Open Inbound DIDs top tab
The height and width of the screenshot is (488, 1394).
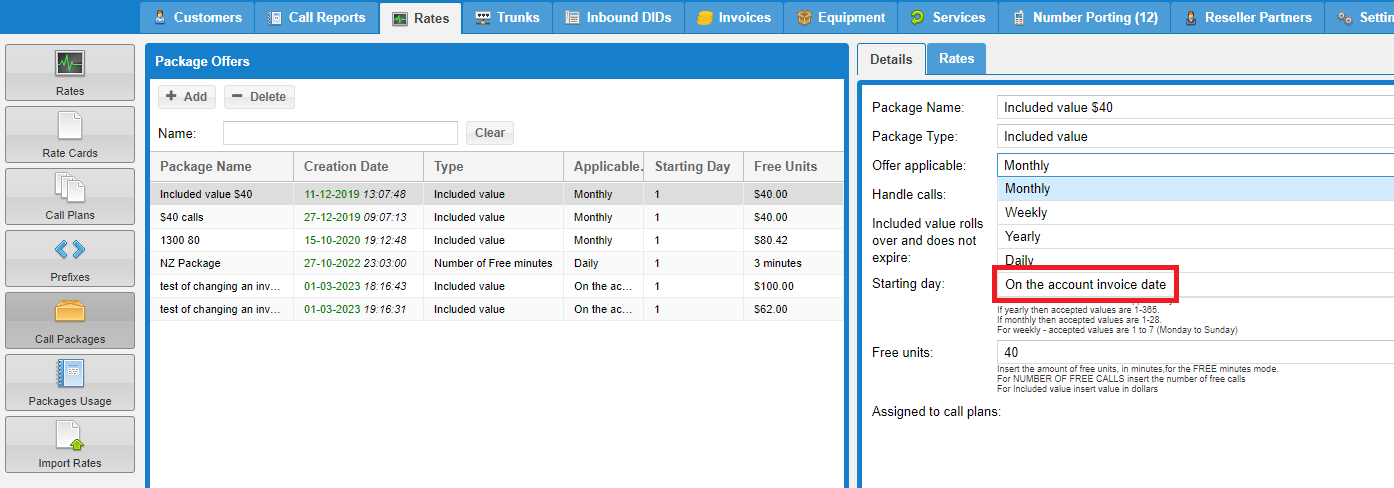[618, 17]
